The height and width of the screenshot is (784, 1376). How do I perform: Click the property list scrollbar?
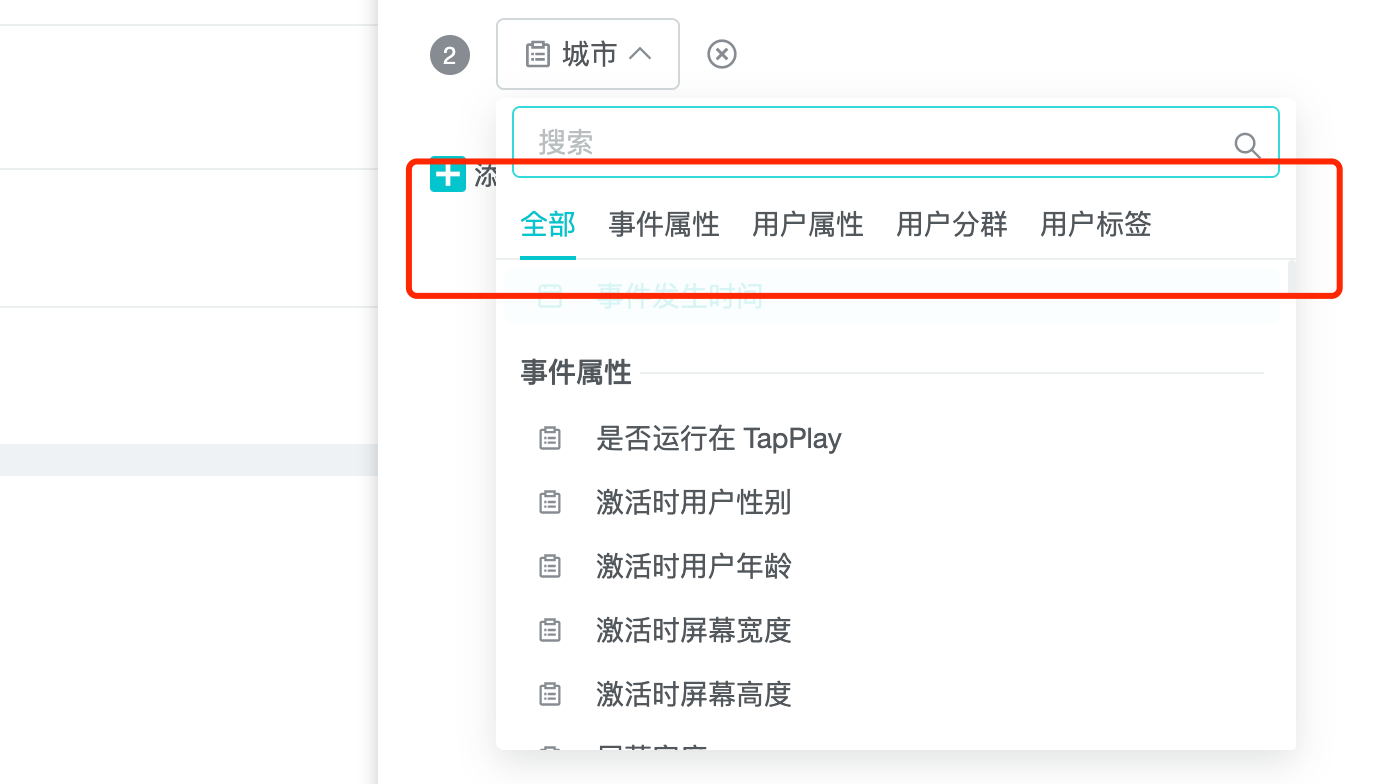(x=1291, y=400)
